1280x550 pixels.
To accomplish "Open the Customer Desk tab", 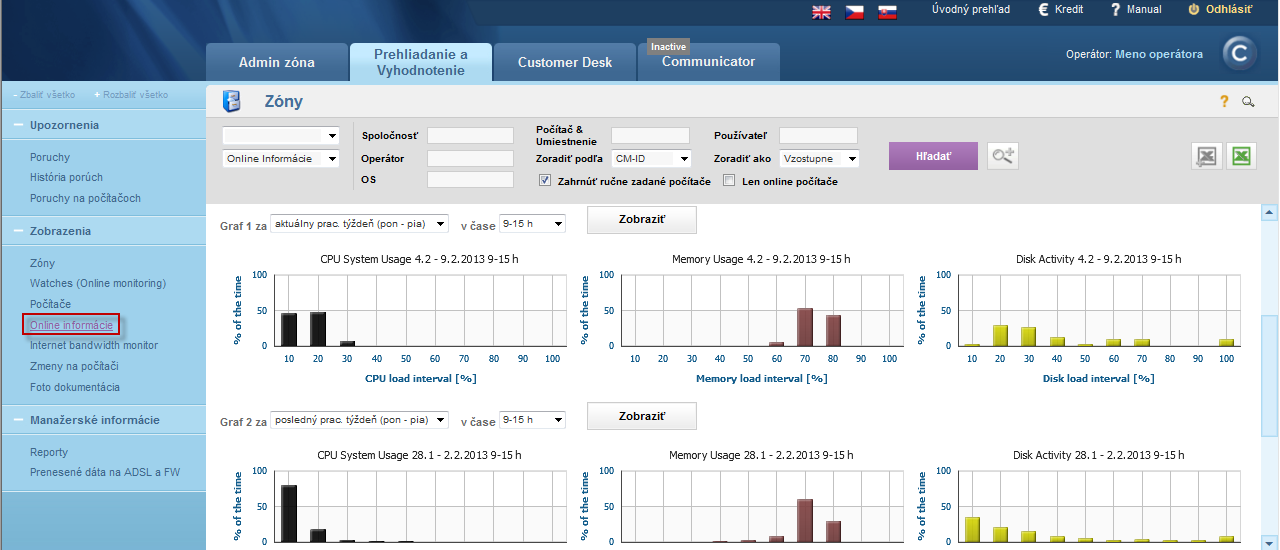I will [x=565, y=62].
